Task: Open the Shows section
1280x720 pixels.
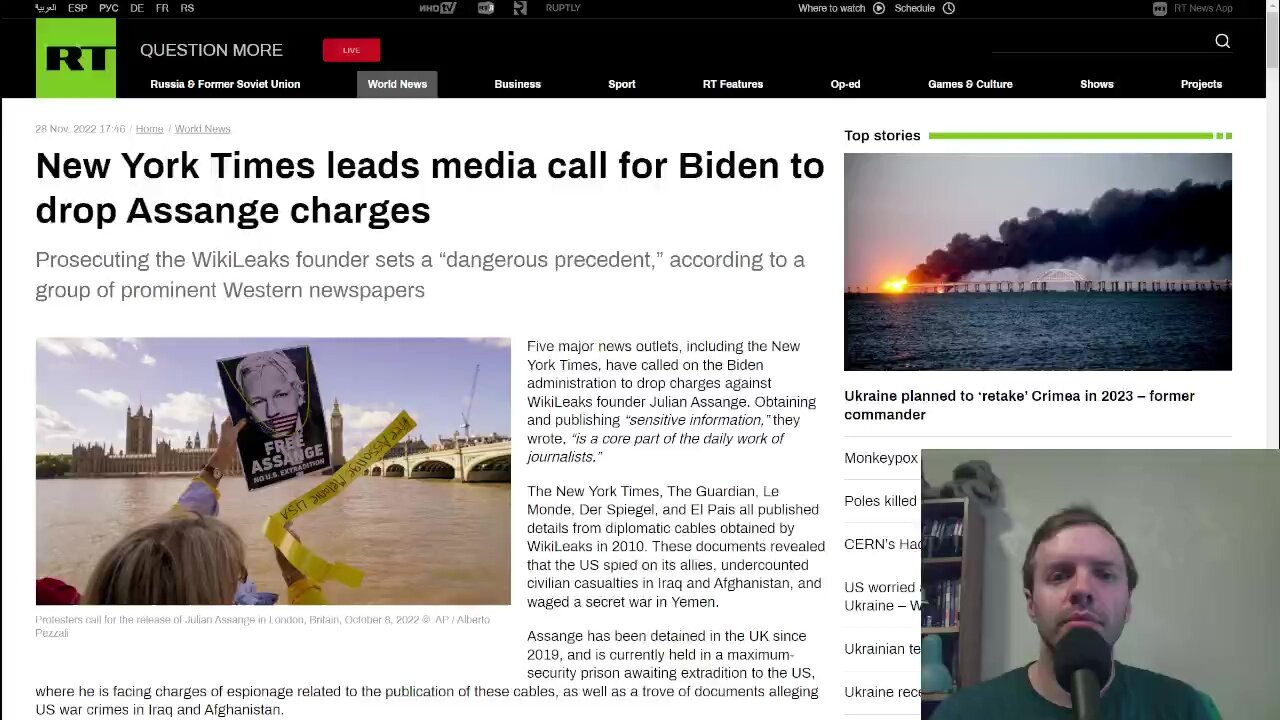Action: [1097, 84]
